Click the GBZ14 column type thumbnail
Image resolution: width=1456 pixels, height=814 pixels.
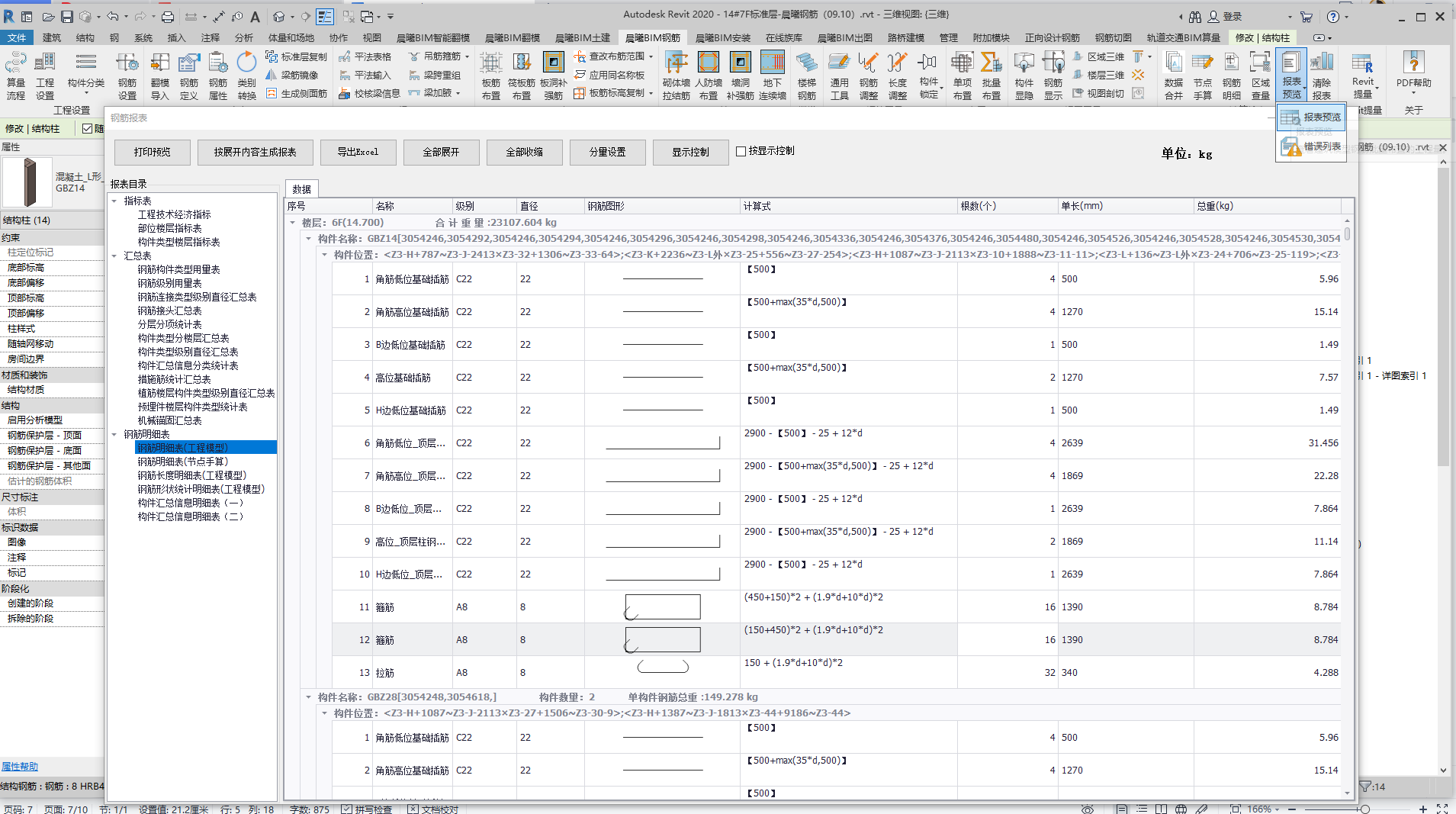pyautogui.click(x=27, y=182)
